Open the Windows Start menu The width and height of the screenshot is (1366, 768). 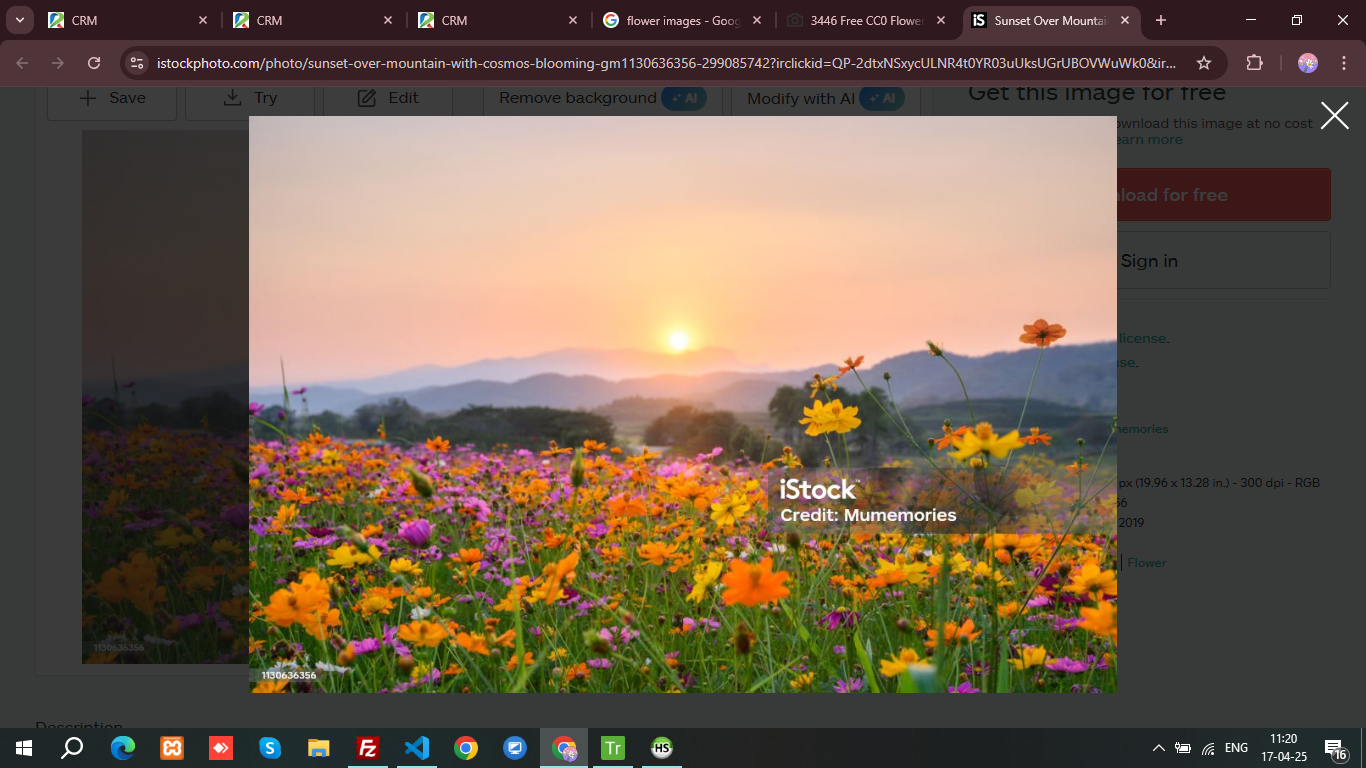[x=24, y=748]
